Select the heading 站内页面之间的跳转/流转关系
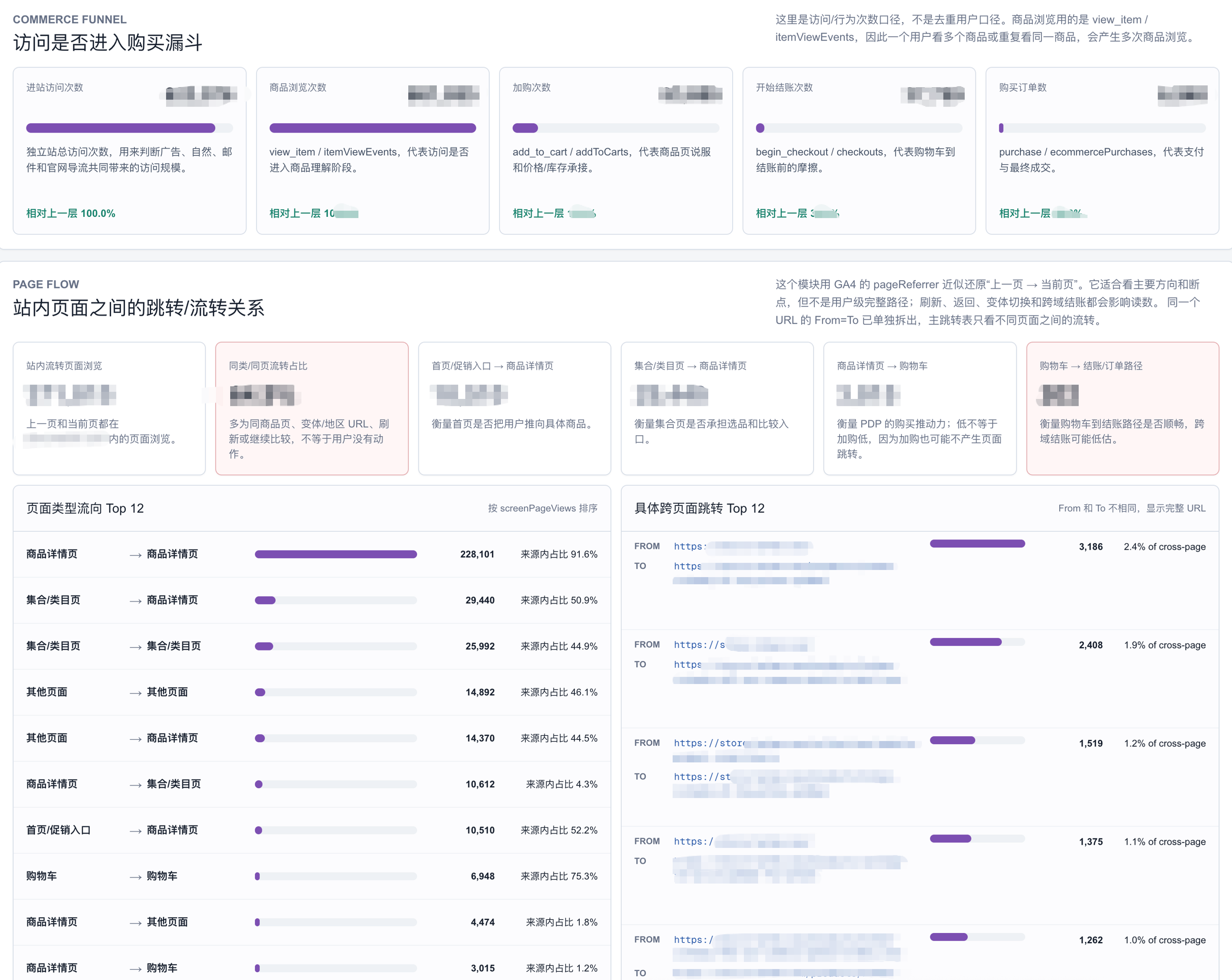Screen dimensions: 1232x980 (x=138, y=308)
